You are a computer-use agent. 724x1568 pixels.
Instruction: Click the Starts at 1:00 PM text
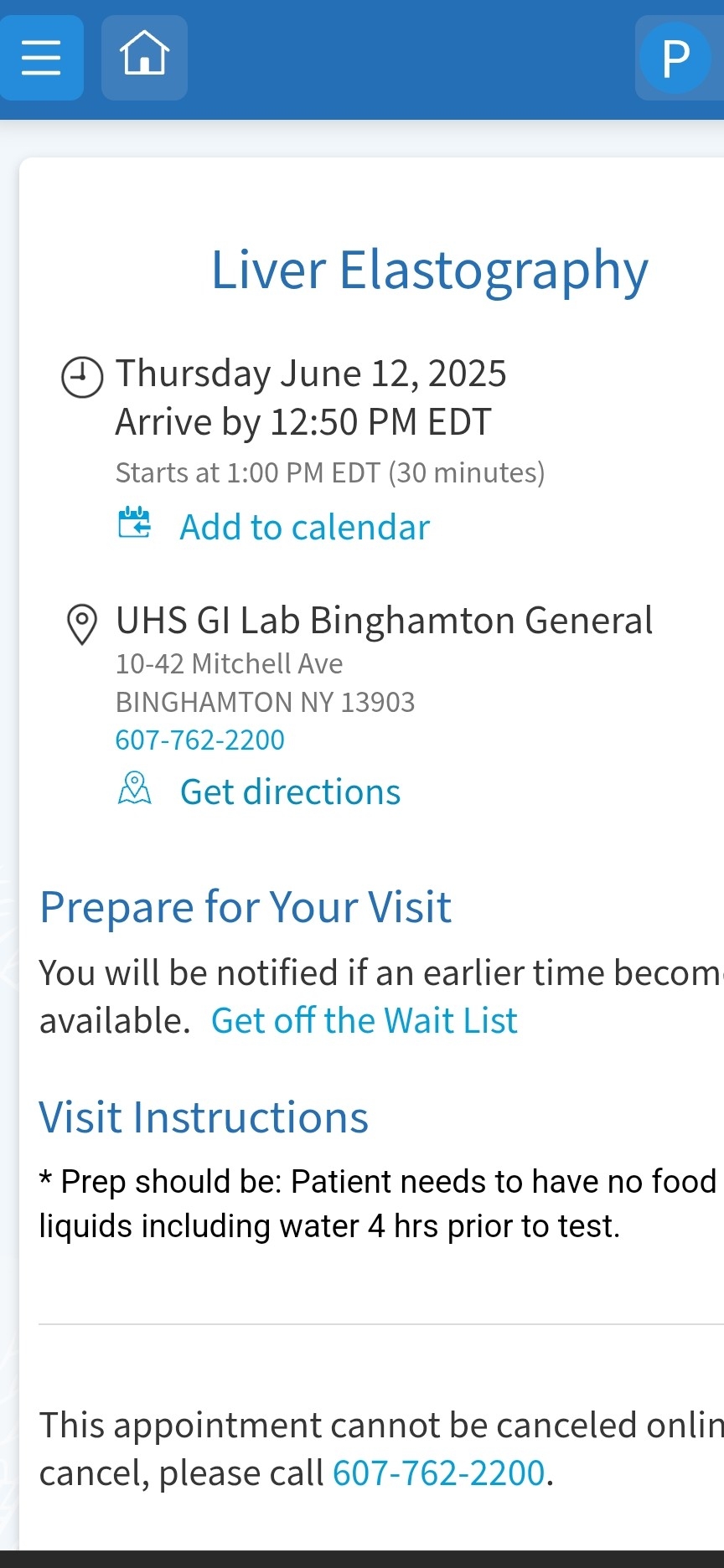point(330,473)
